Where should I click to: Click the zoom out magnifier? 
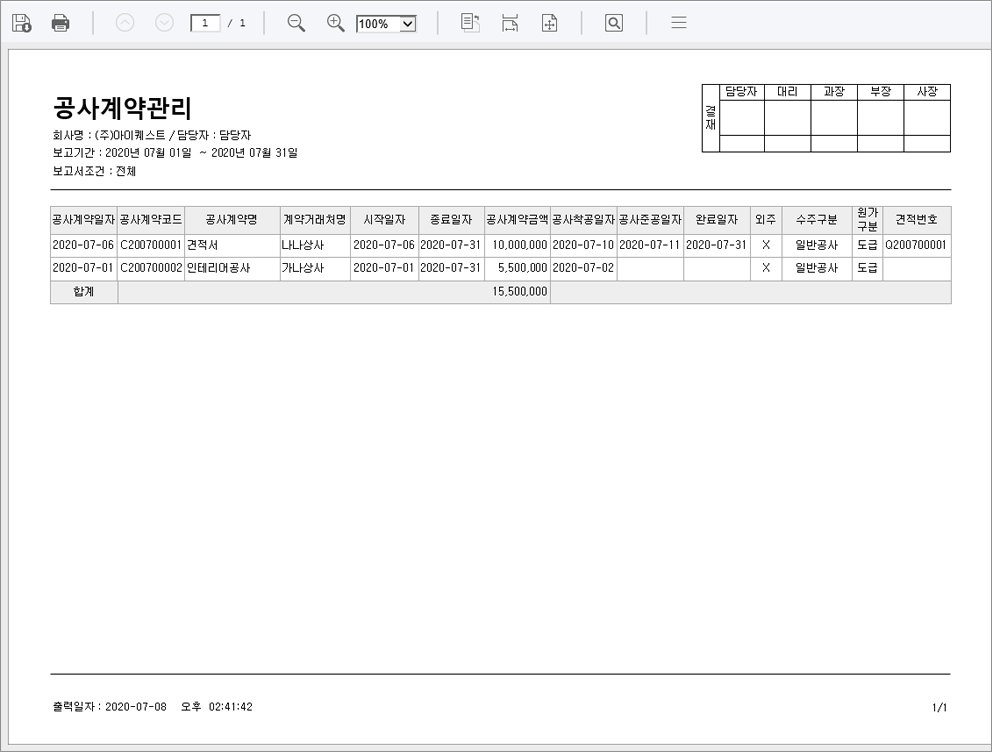[296, 23]
